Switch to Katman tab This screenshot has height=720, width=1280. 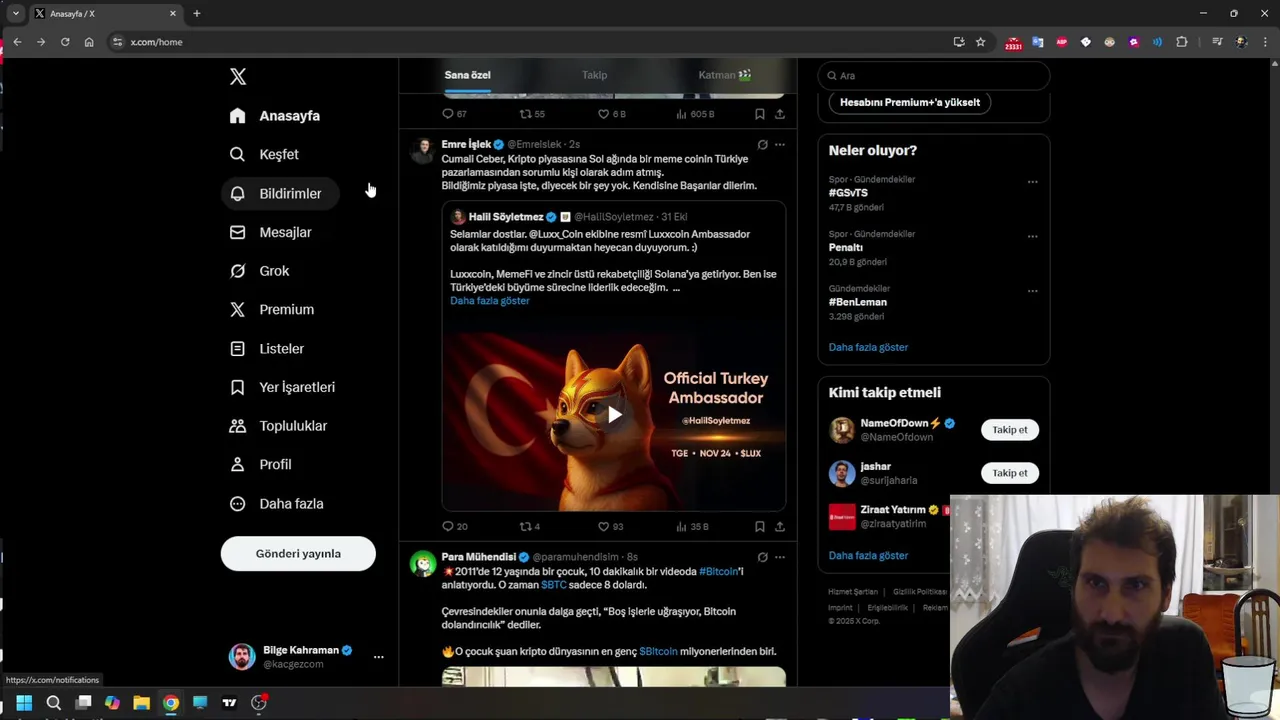pos(724,75)
